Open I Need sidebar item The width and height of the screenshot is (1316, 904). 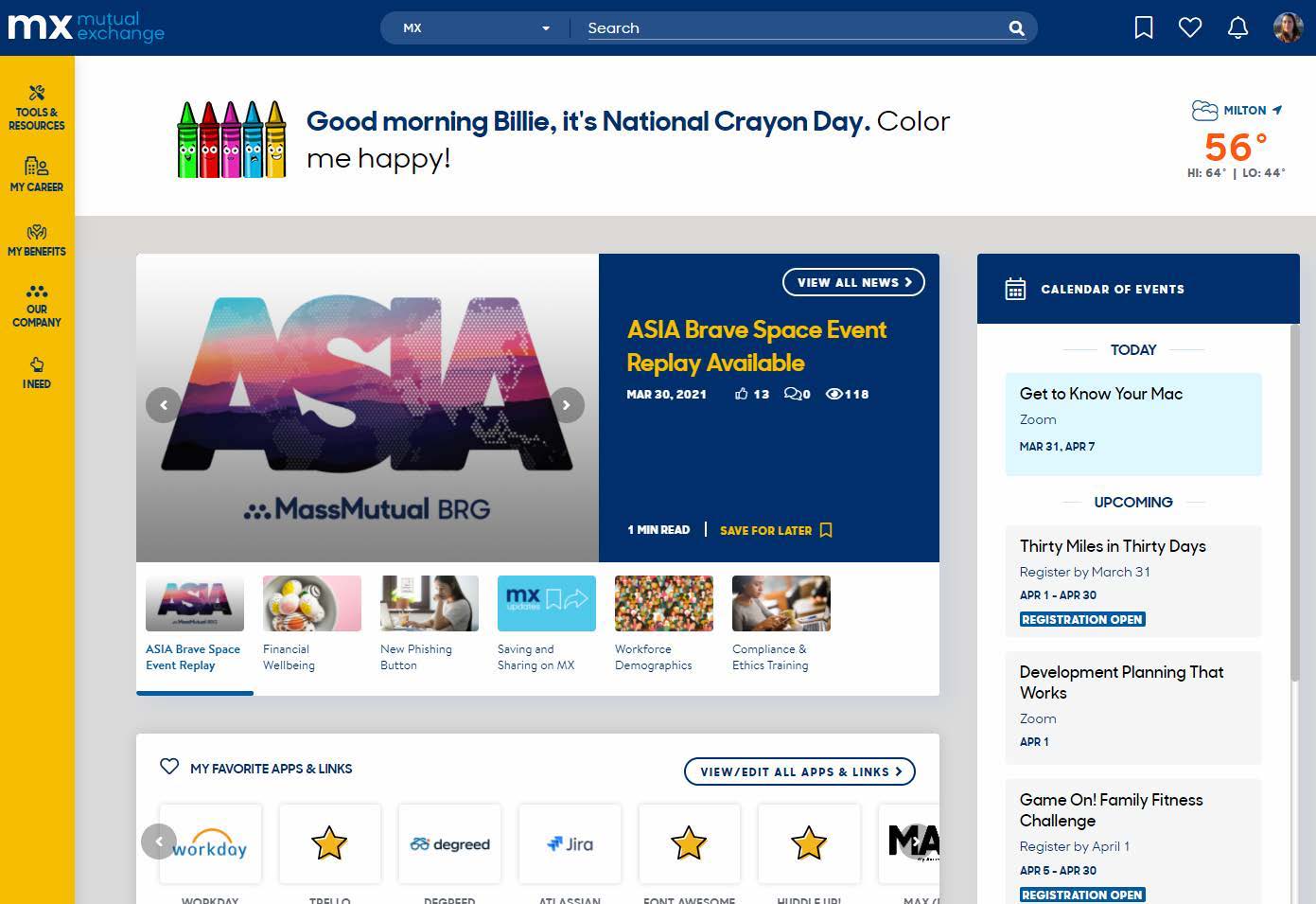(37, 373)
